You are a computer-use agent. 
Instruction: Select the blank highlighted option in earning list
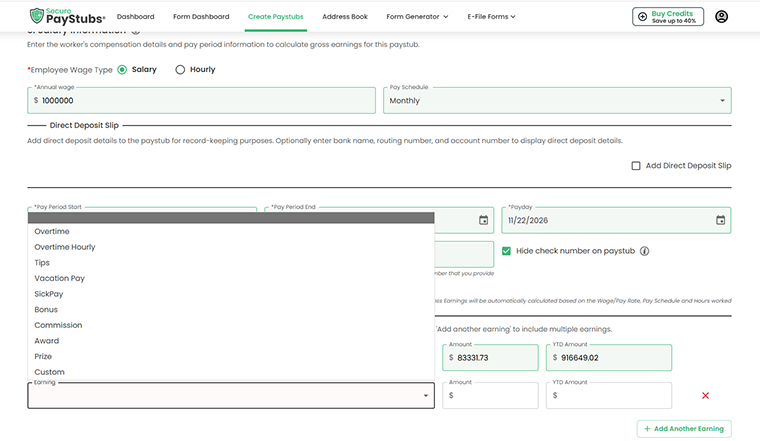click(231, 218)
